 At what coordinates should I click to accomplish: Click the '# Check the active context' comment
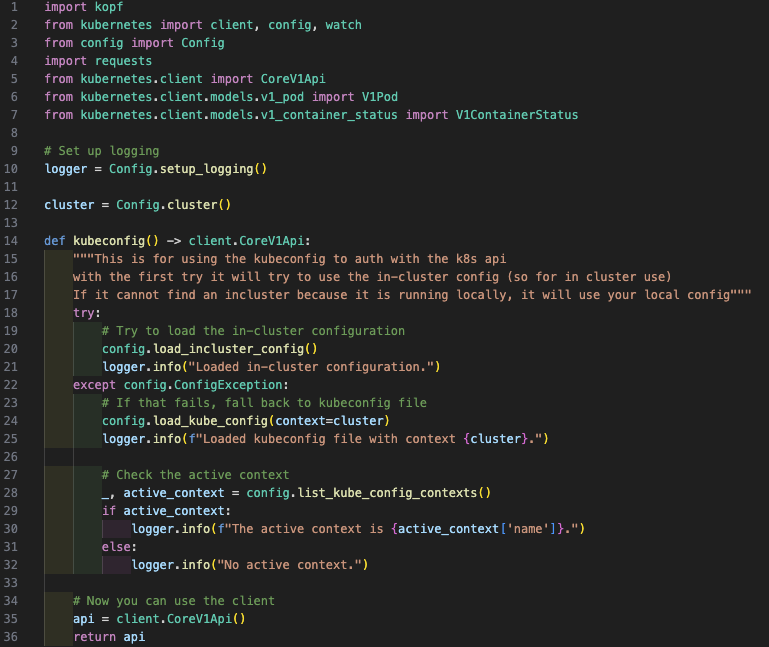point(196,475)
